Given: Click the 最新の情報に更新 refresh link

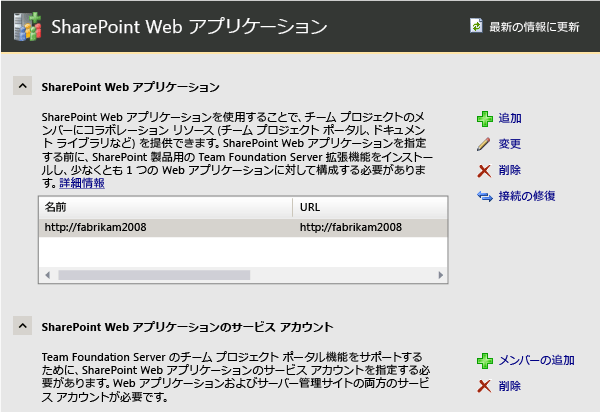Looking at the screenshot, I should (534, 27).
